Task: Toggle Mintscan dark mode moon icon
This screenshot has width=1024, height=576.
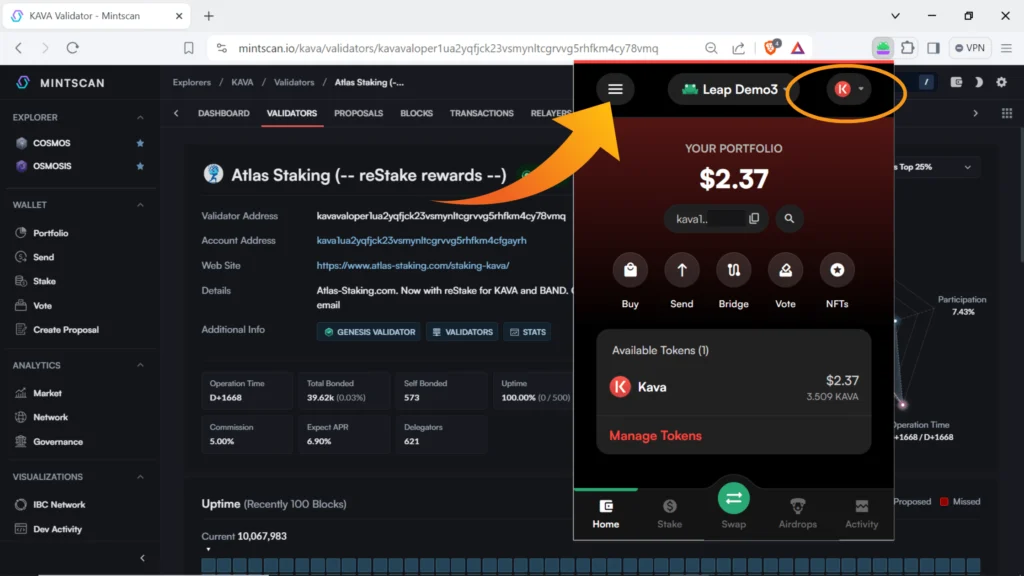Action: [x=978, y=83]
